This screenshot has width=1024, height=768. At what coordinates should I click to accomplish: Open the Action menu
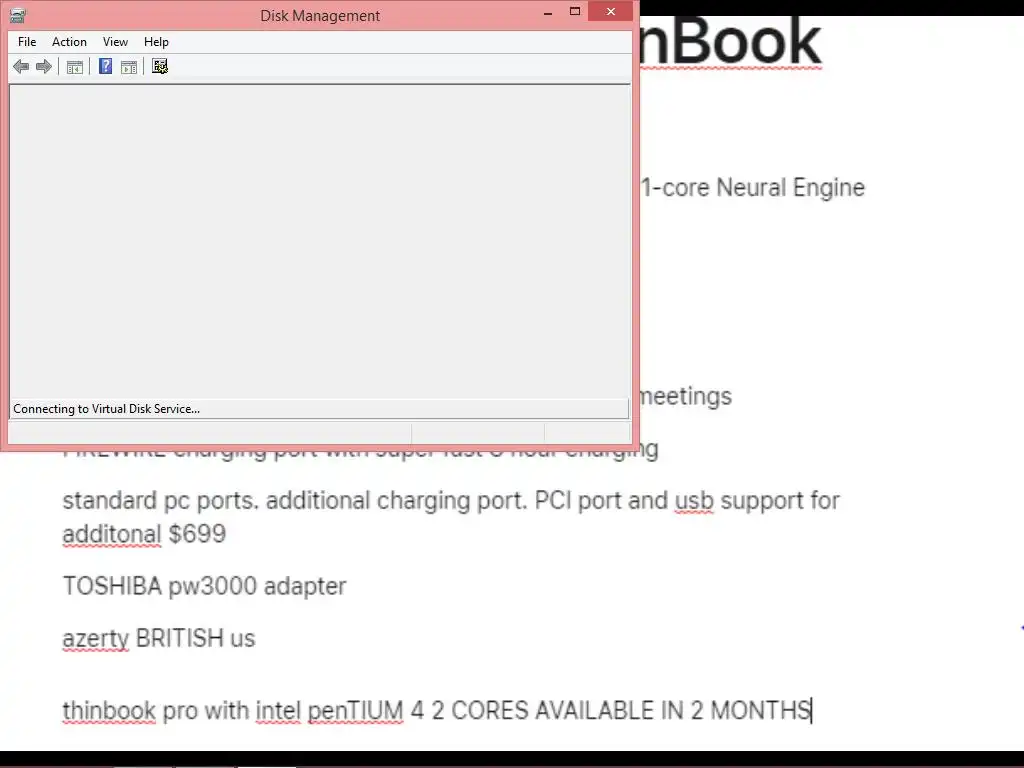point(69,42)
